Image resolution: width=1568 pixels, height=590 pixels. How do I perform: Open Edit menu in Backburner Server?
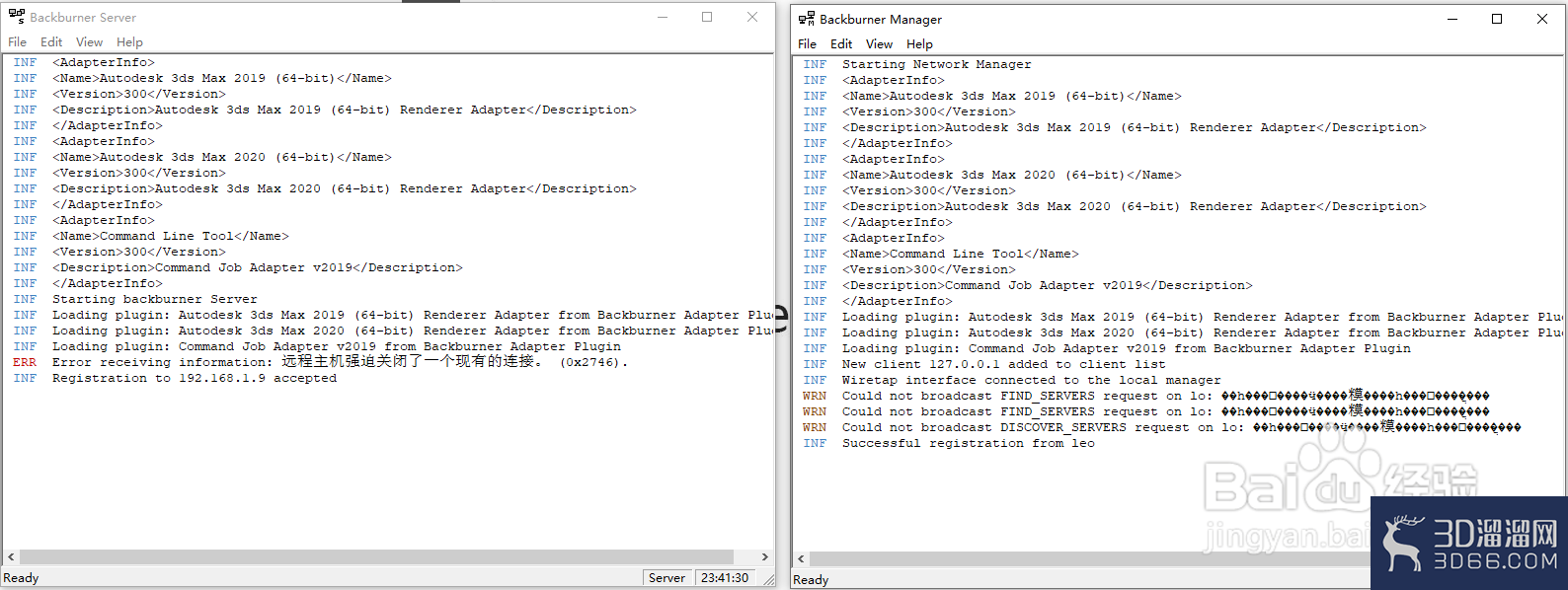point(51,42)
